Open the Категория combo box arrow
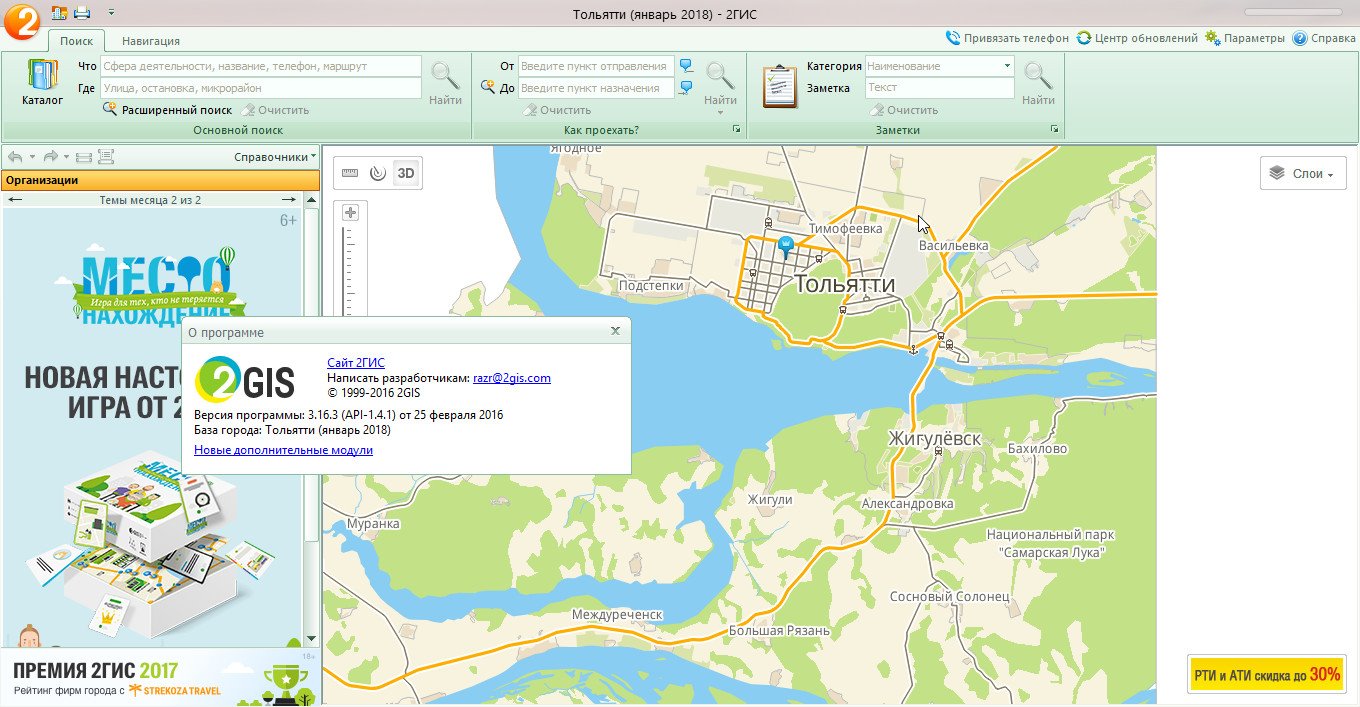Viewport: 1360px width, 707px height. [x=1007, y=66]
